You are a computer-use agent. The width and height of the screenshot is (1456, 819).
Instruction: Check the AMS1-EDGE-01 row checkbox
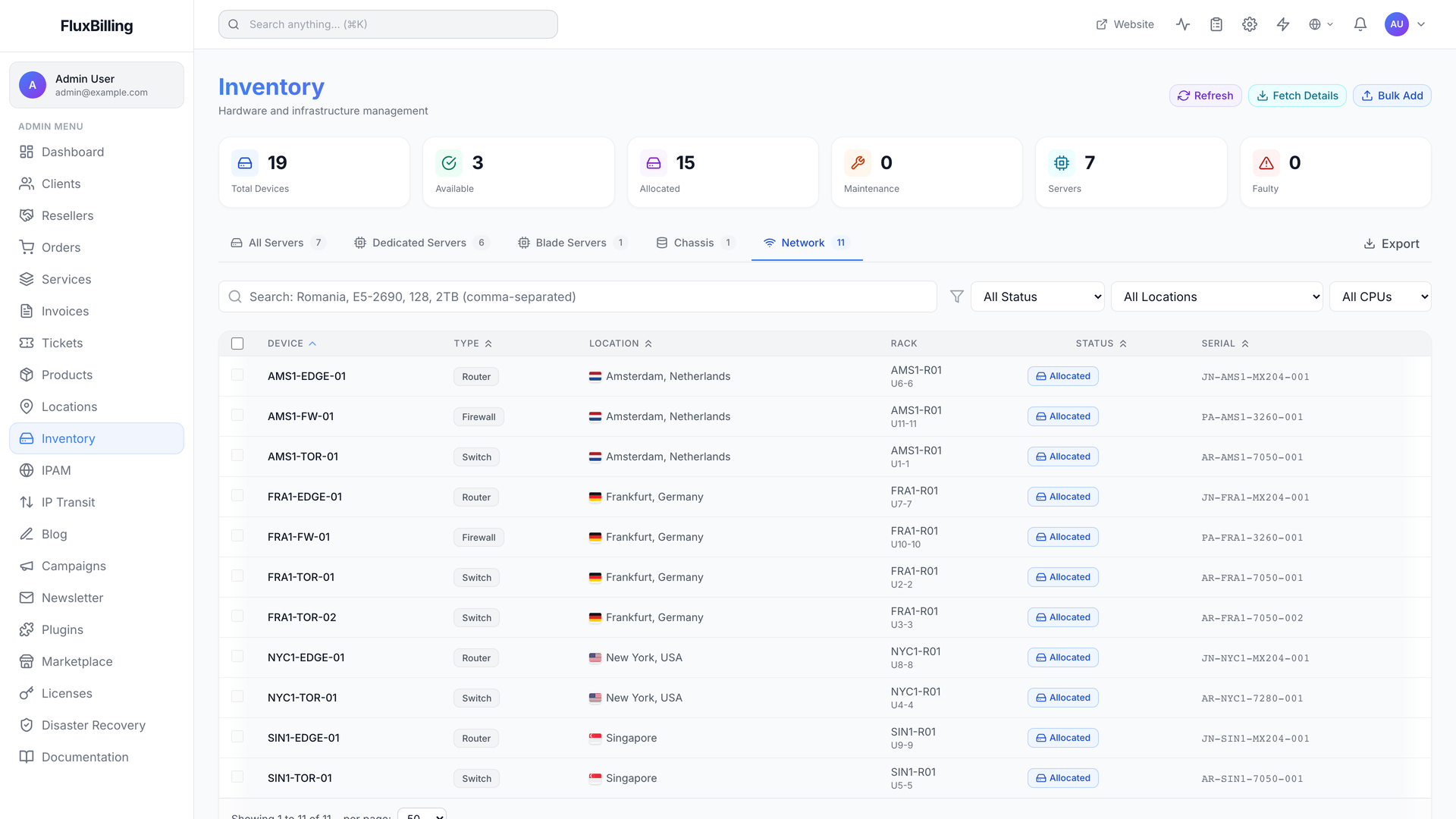pyautogui.click(x=237, y=375)
